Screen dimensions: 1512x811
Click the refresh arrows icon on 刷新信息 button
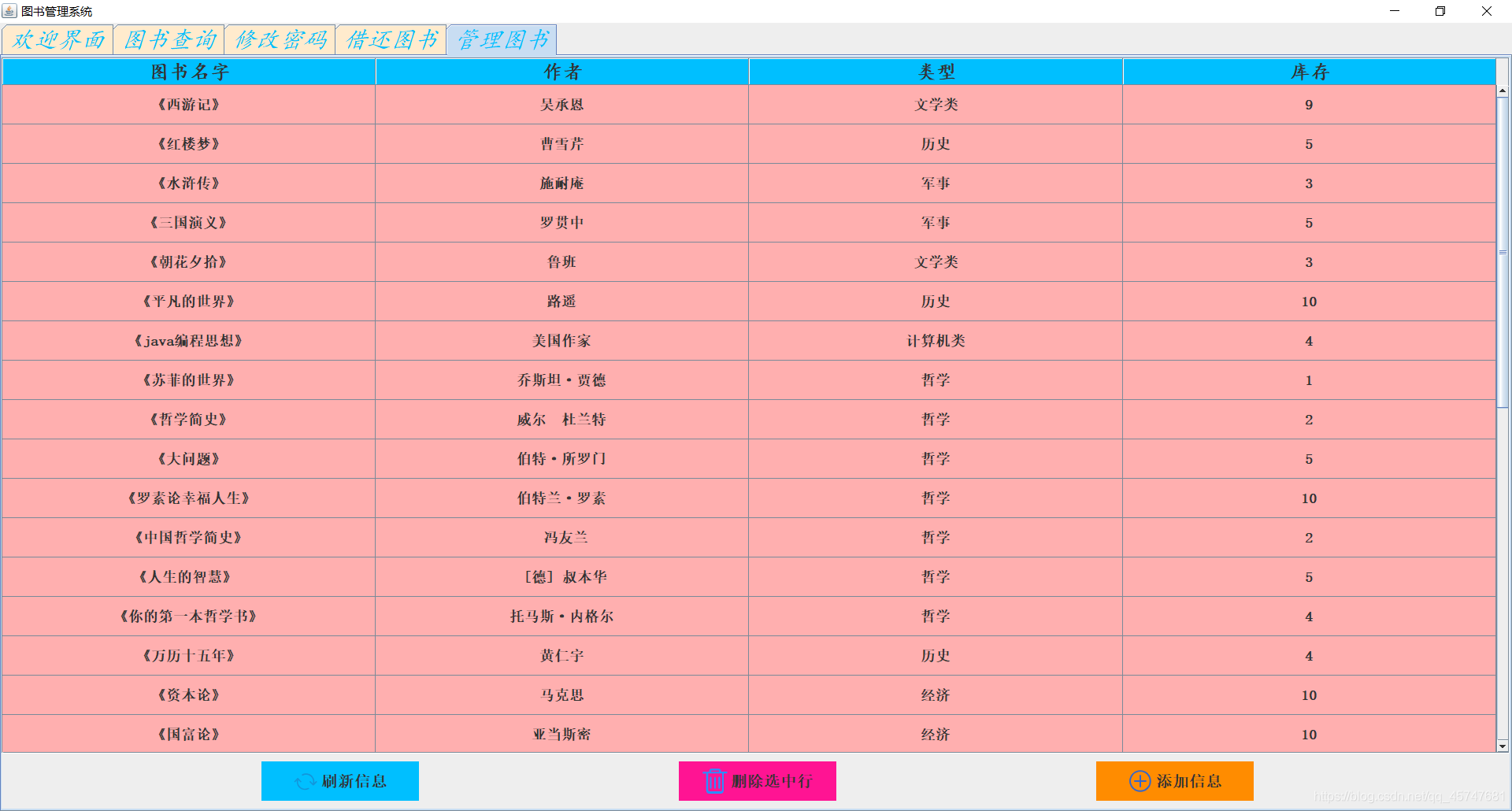click(306, 781)
